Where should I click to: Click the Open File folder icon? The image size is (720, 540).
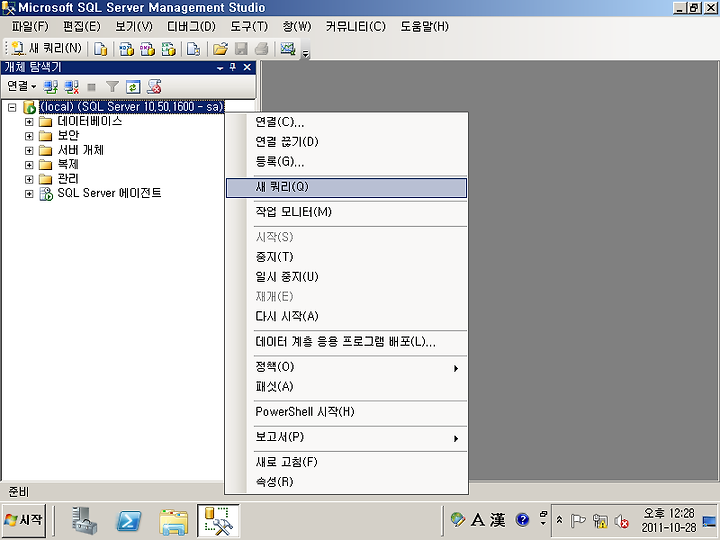click(x=220, y=49)
